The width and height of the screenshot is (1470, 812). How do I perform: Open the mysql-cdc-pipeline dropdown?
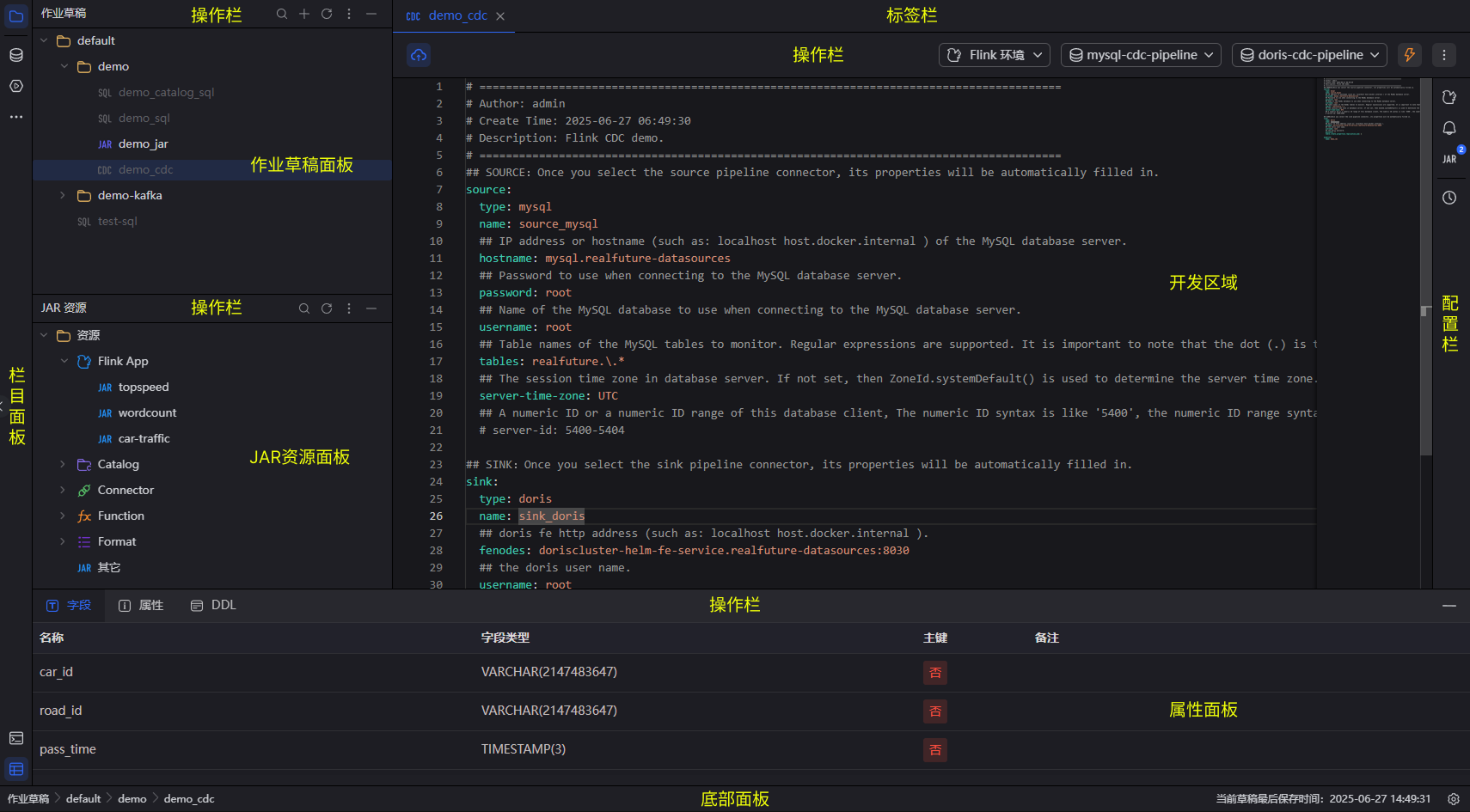[x=1141, y=55]
